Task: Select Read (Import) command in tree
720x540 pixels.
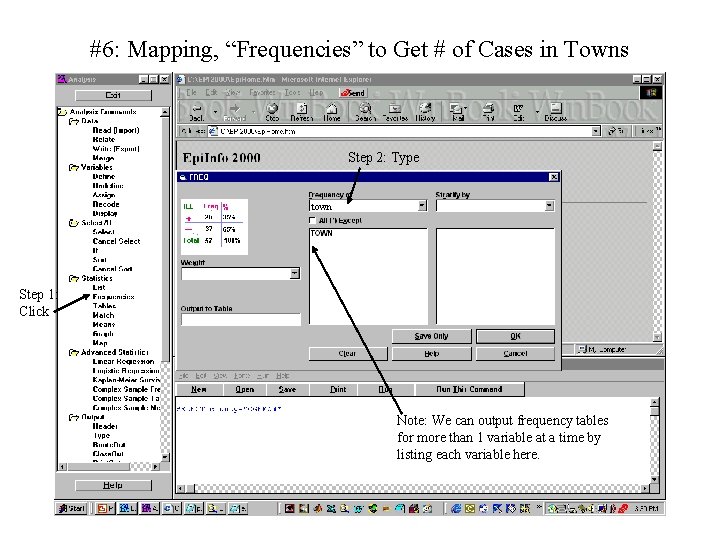Action: click(116, 130)
